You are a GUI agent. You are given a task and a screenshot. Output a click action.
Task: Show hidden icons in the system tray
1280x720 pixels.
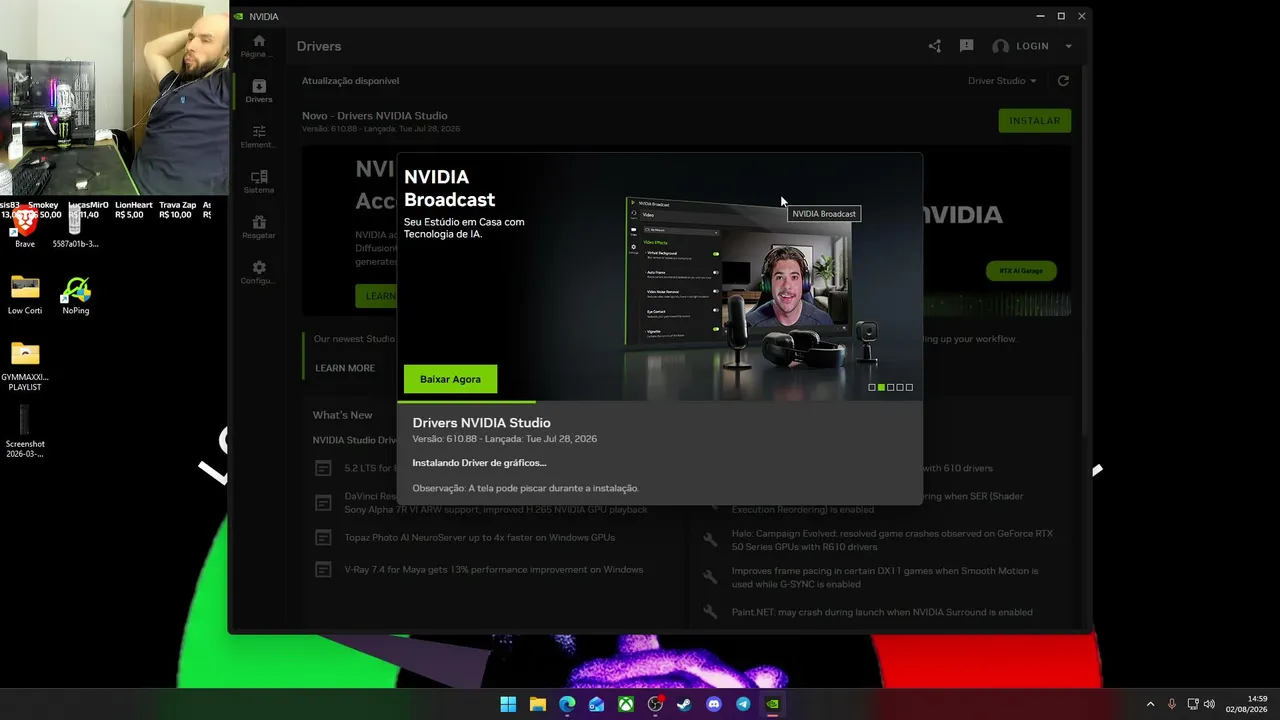(1150, 704)
